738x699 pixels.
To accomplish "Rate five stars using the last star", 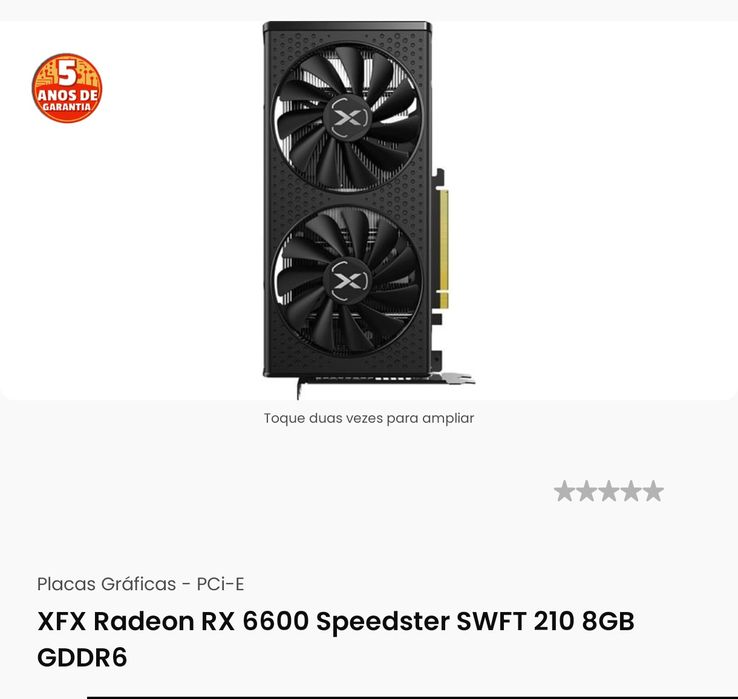I will click(653, 491).
